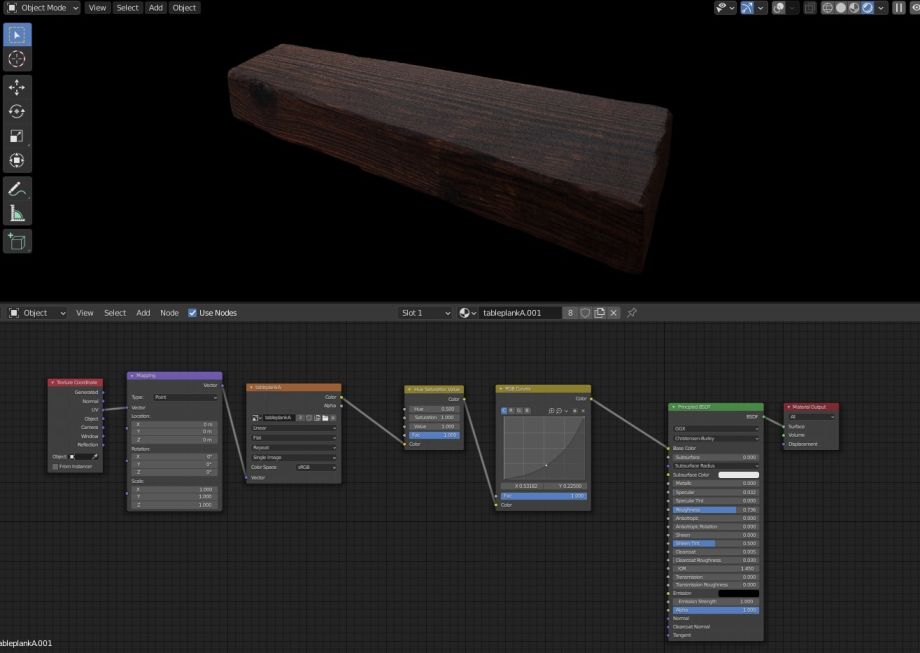Activate the Move tool
The height and width of the screenshot is (653, 920).
click(x=17, y=88)
